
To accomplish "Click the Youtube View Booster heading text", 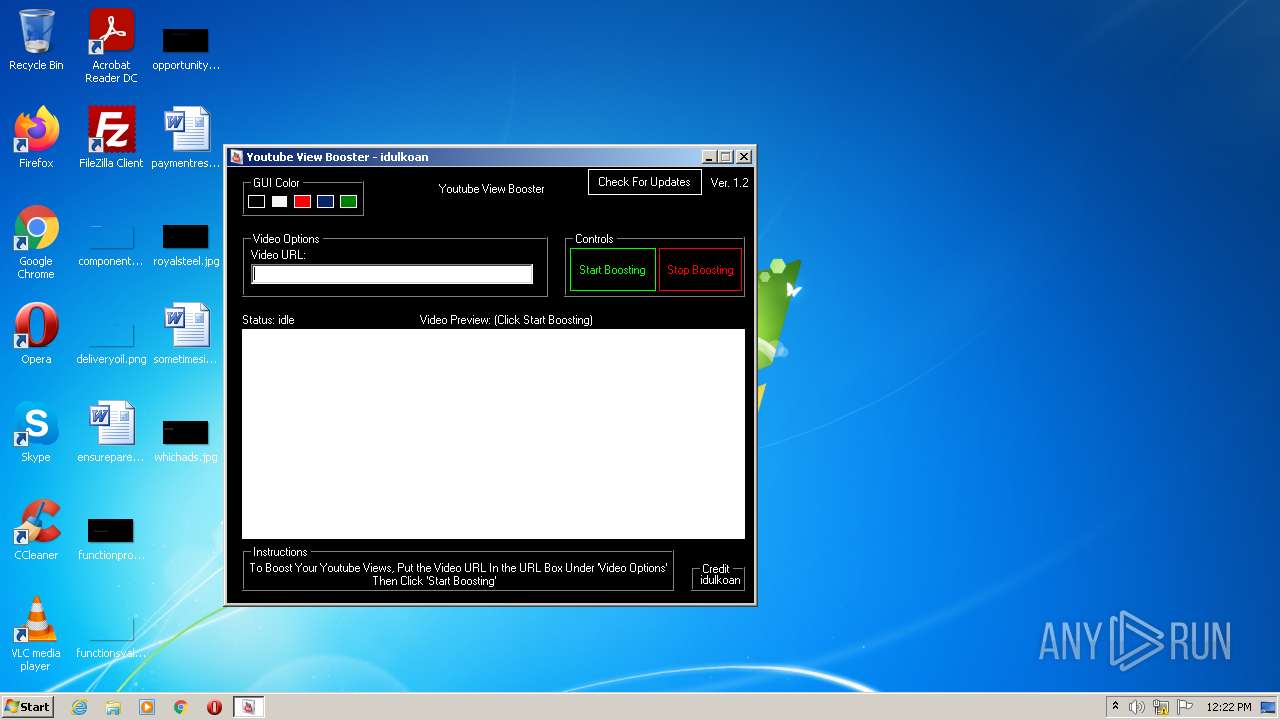I will point(492,189).
